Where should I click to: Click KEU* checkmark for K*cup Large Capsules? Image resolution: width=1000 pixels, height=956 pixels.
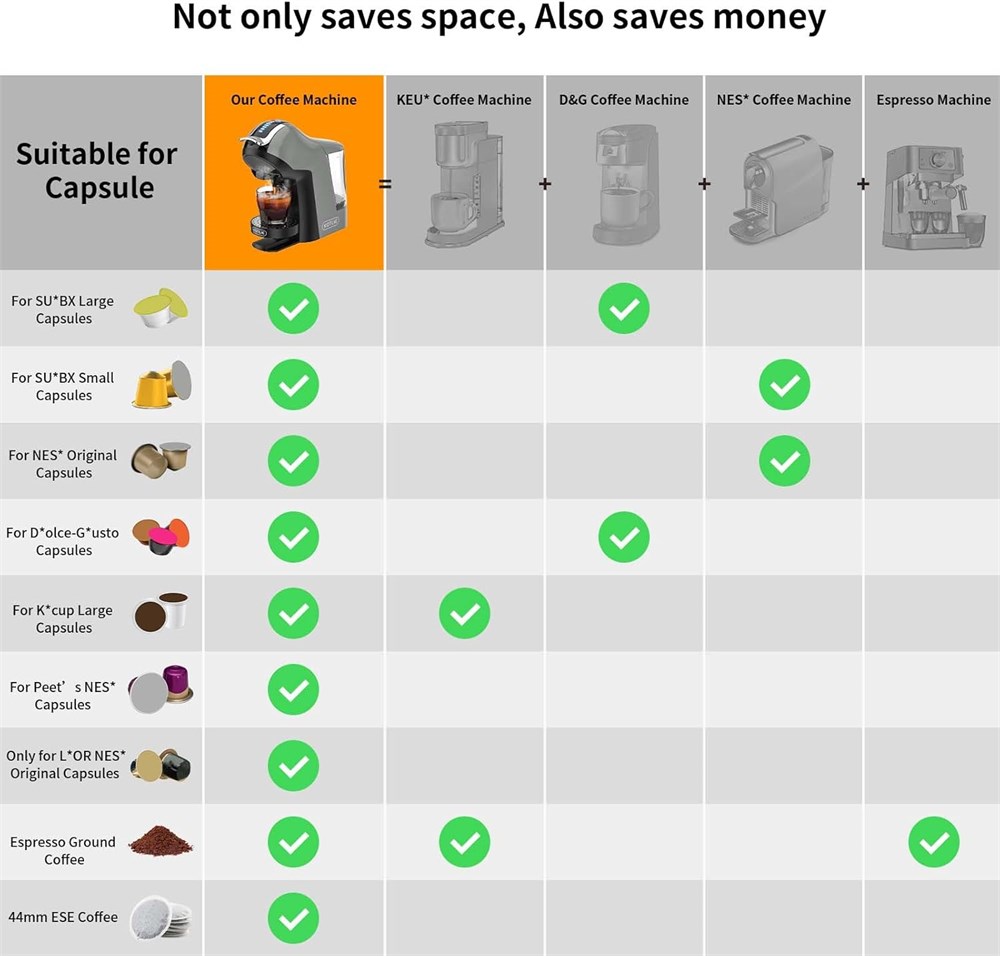464,613
